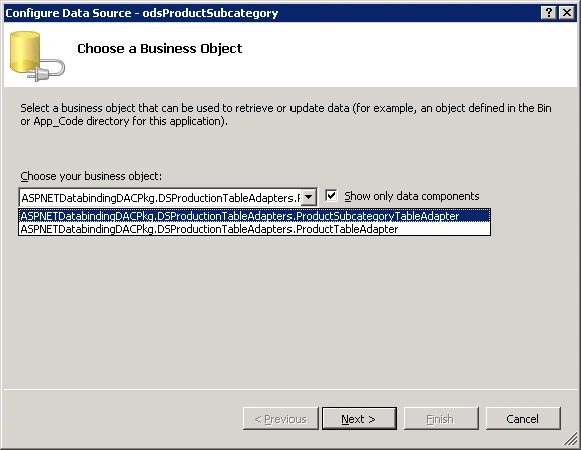Select ProductSubcategoryTableAdapter from the list
This screenshot has width=581, height=450.
pyautogui.click(x=255, y=216)
